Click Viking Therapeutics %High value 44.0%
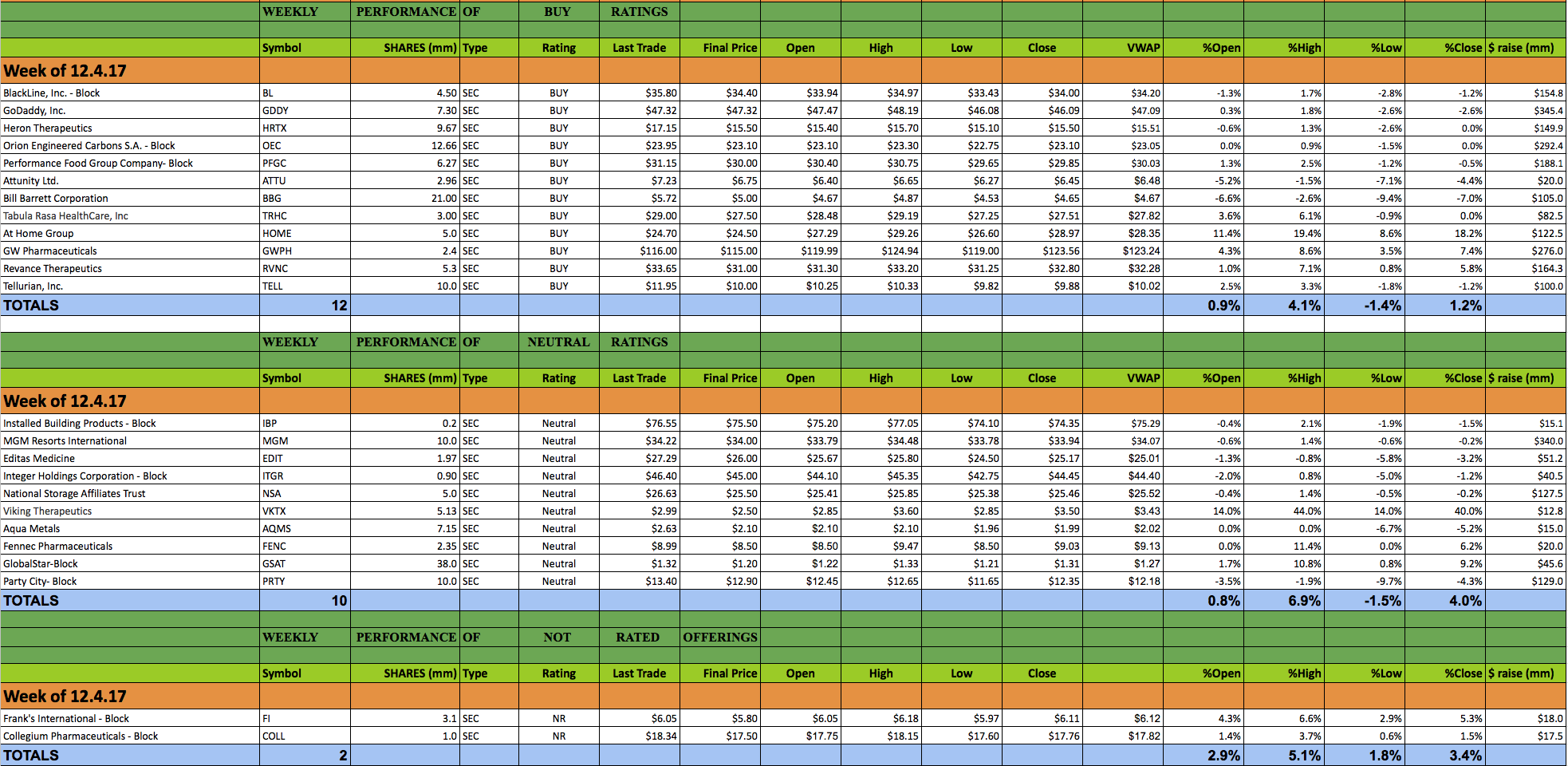Image resolution: width=1568 pixels, height=766 pixels. pyautogui.click(x=1283, y=511)
